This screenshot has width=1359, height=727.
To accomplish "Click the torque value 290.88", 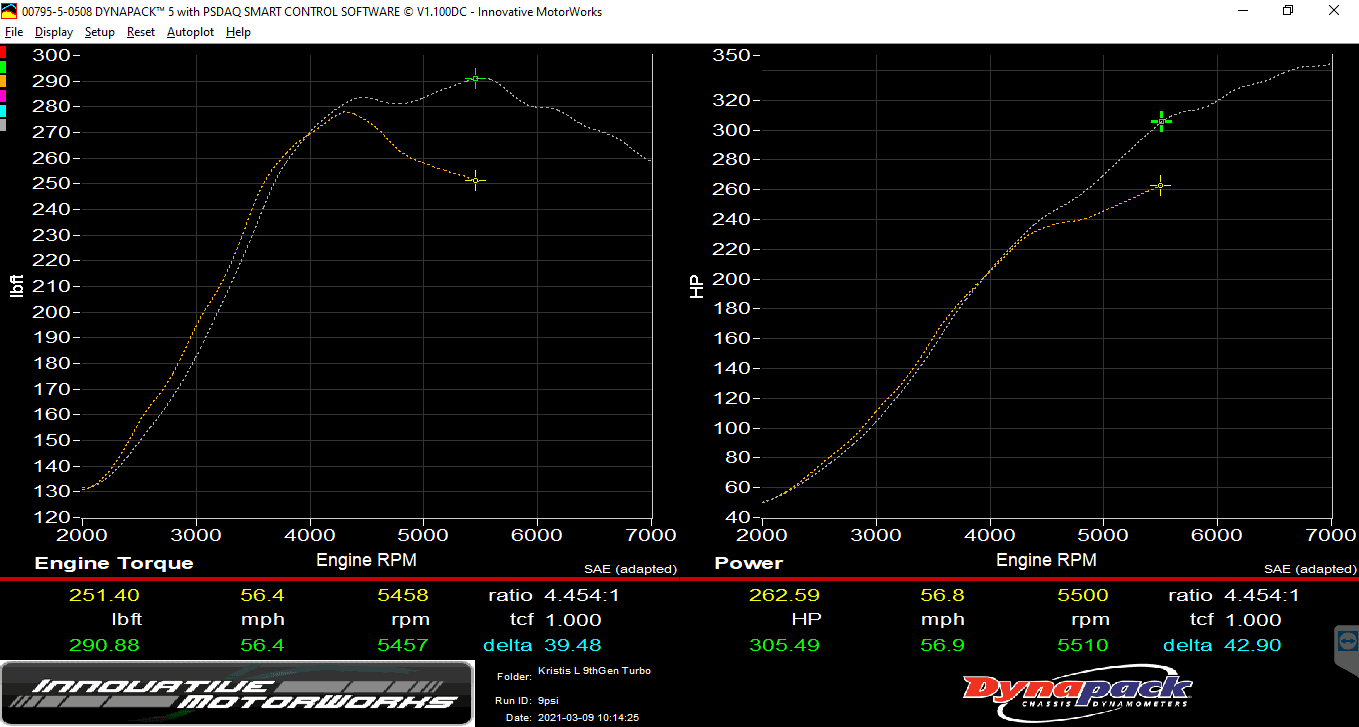I will [x=104, y=645].
